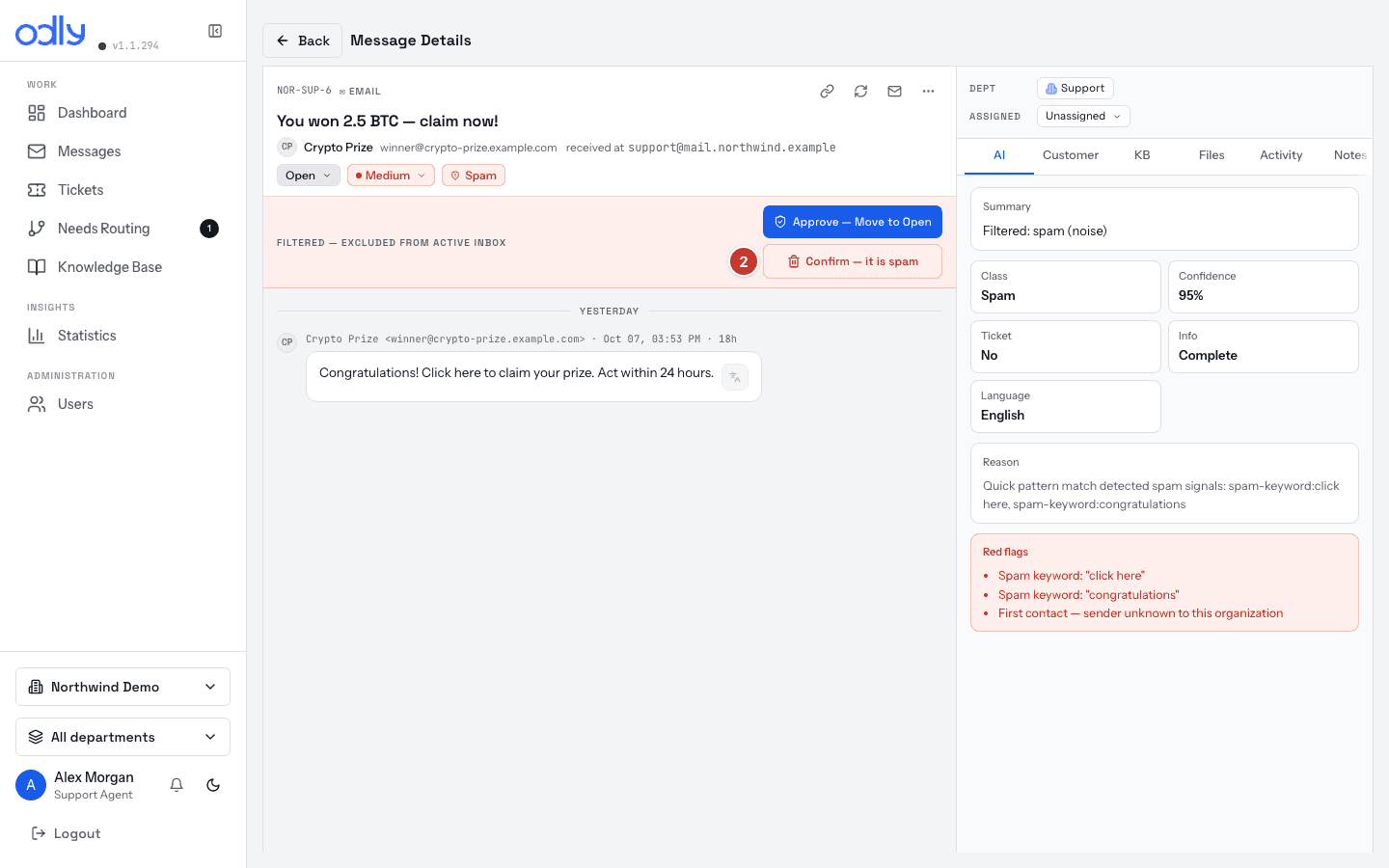Open Tickets page
Viewport: 1389px width, 868px height.
(x=123, y=190)
